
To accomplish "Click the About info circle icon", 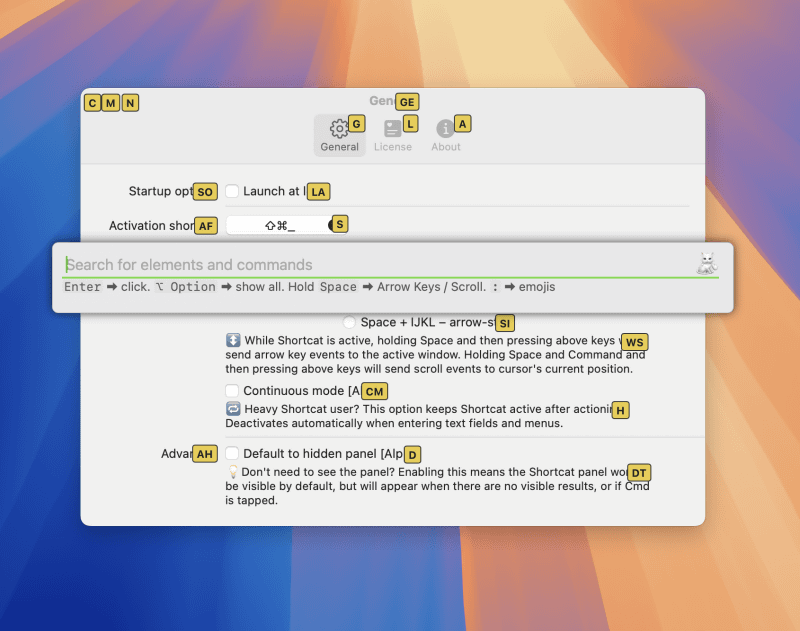I will coord(445,129).
